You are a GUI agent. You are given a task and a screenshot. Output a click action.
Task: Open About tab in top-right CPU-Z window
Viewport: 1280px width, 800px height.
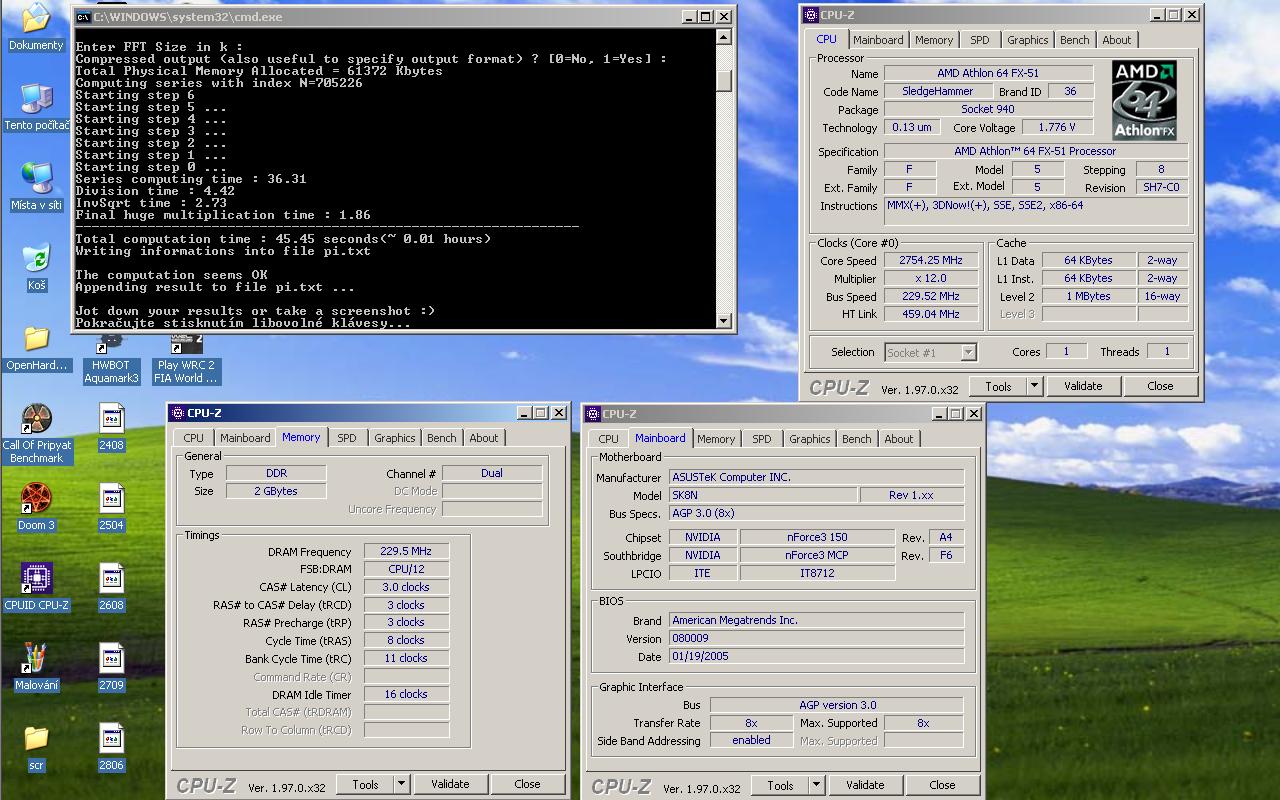pyautogui.click(x=1117, y=40)
